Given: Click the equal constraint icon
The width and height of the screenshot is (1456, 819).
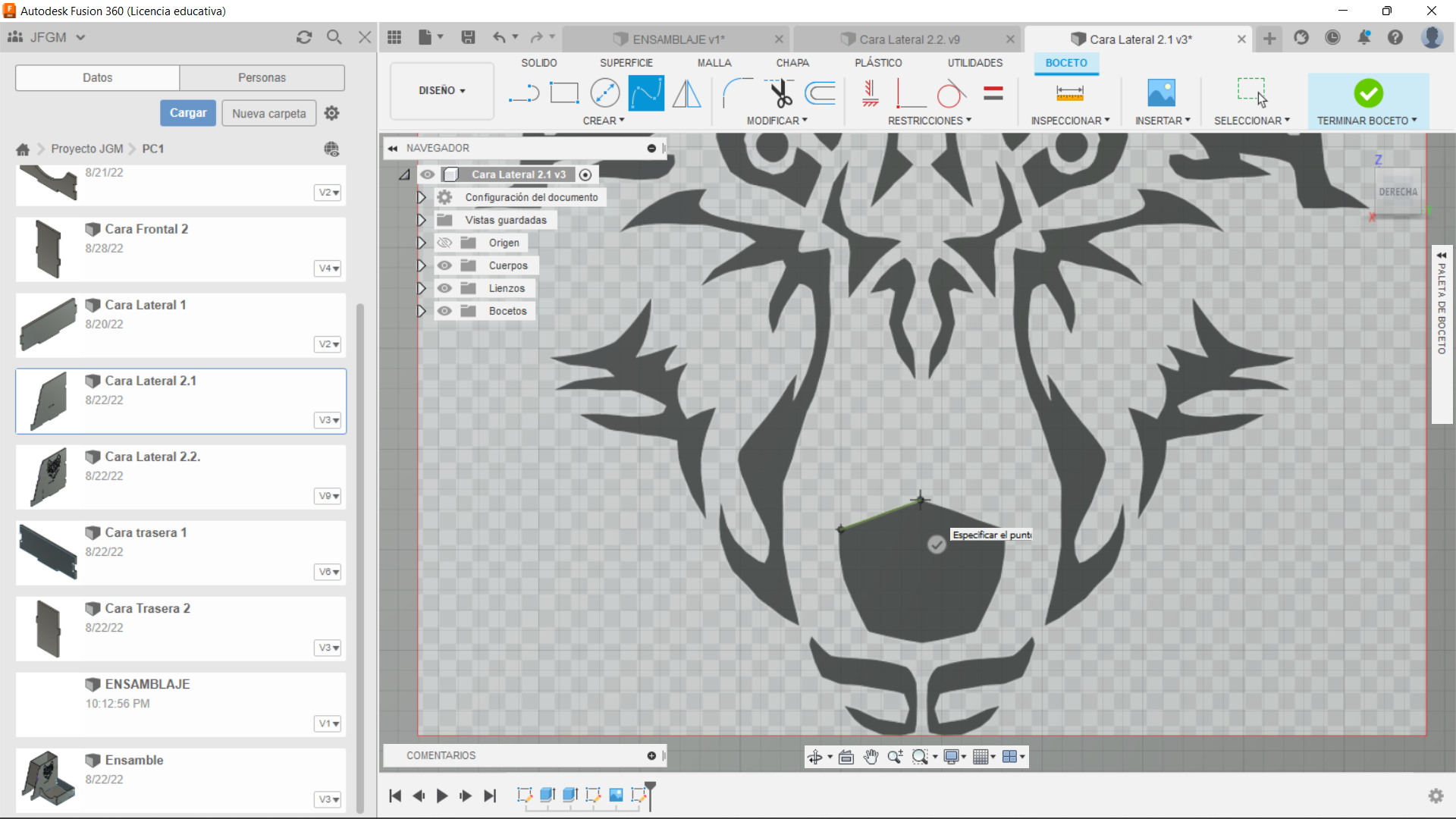Looking at the screenshot, I should (993, 93).
